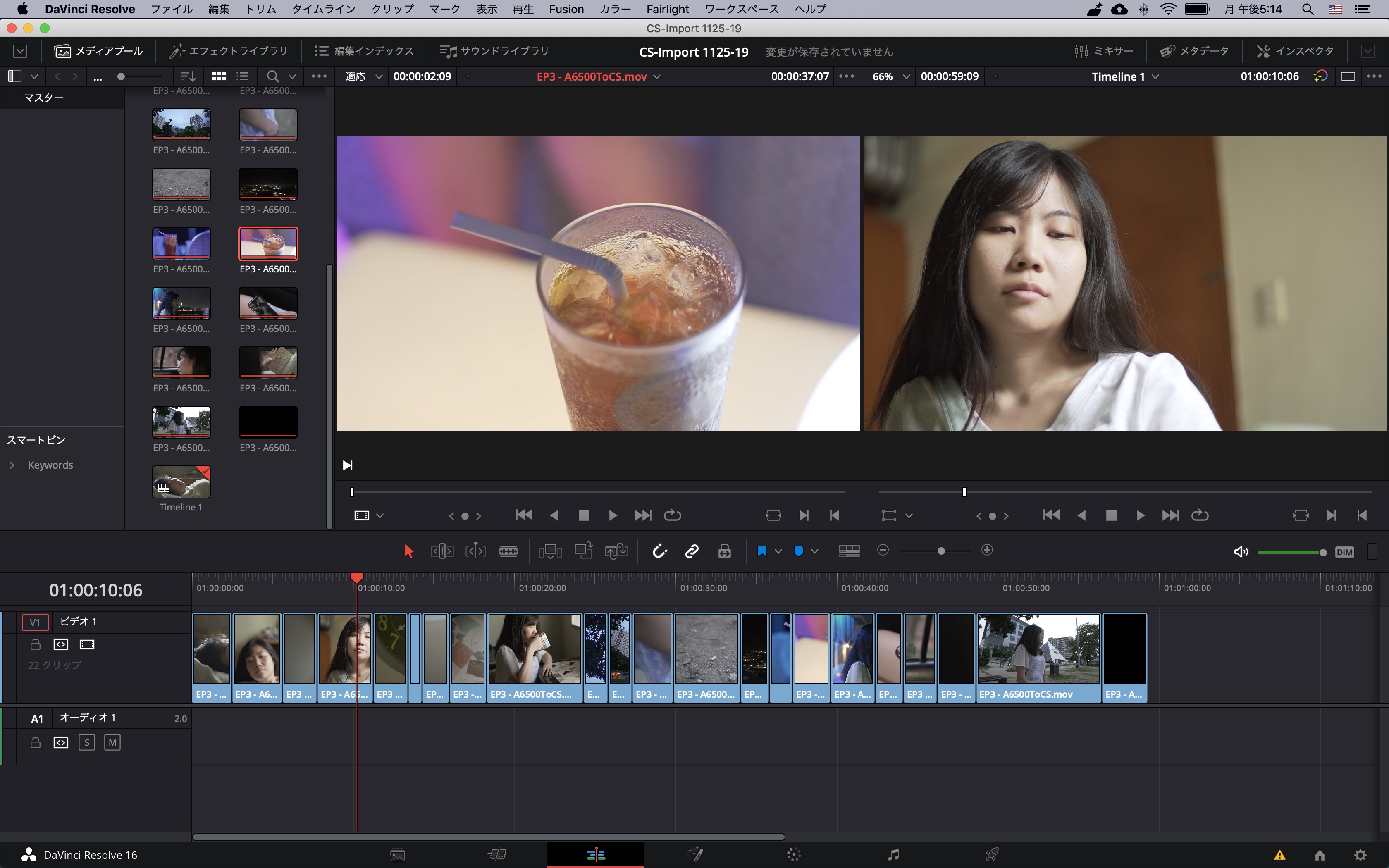1389x868 pixels.
Task: Open the タイムライン menu
Action: 324,9
